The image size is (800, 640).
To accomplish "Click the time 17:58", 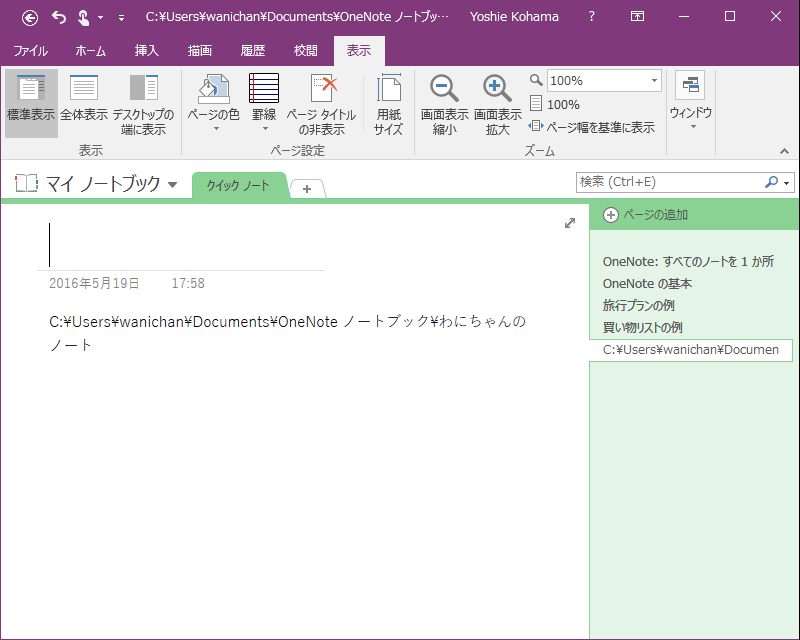I will pyautogui.click(x=188, y=283).
